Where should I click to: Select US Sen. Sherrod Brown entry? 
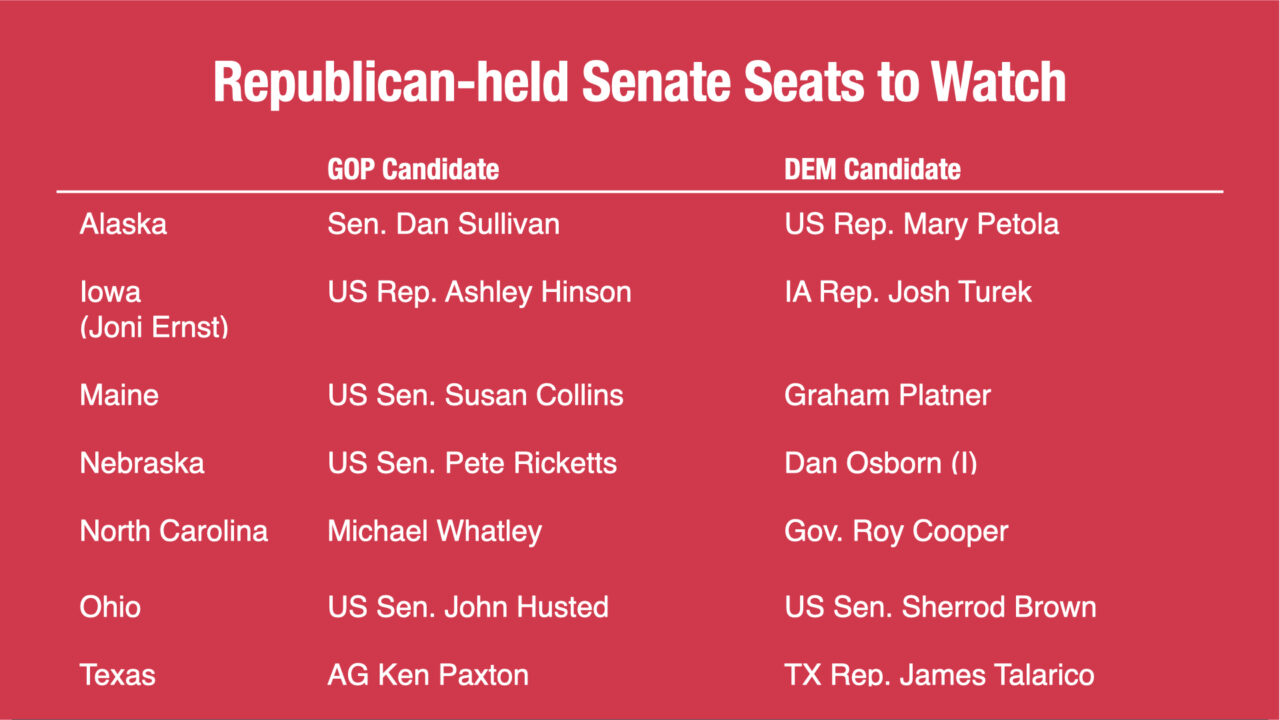pos(940,607)
